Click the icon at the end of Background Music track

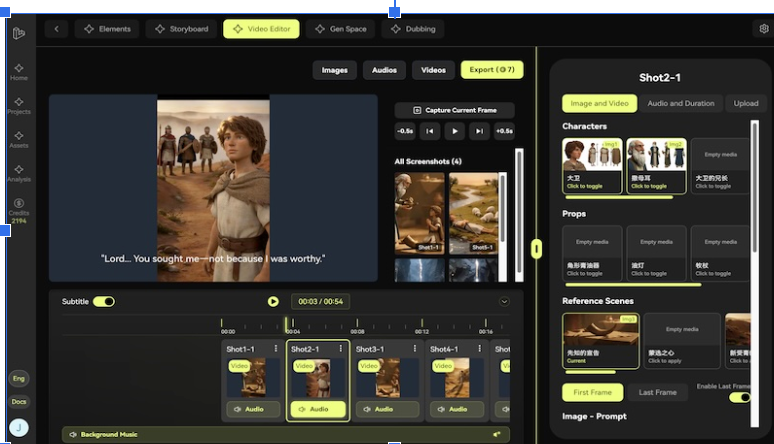(497, 434)
